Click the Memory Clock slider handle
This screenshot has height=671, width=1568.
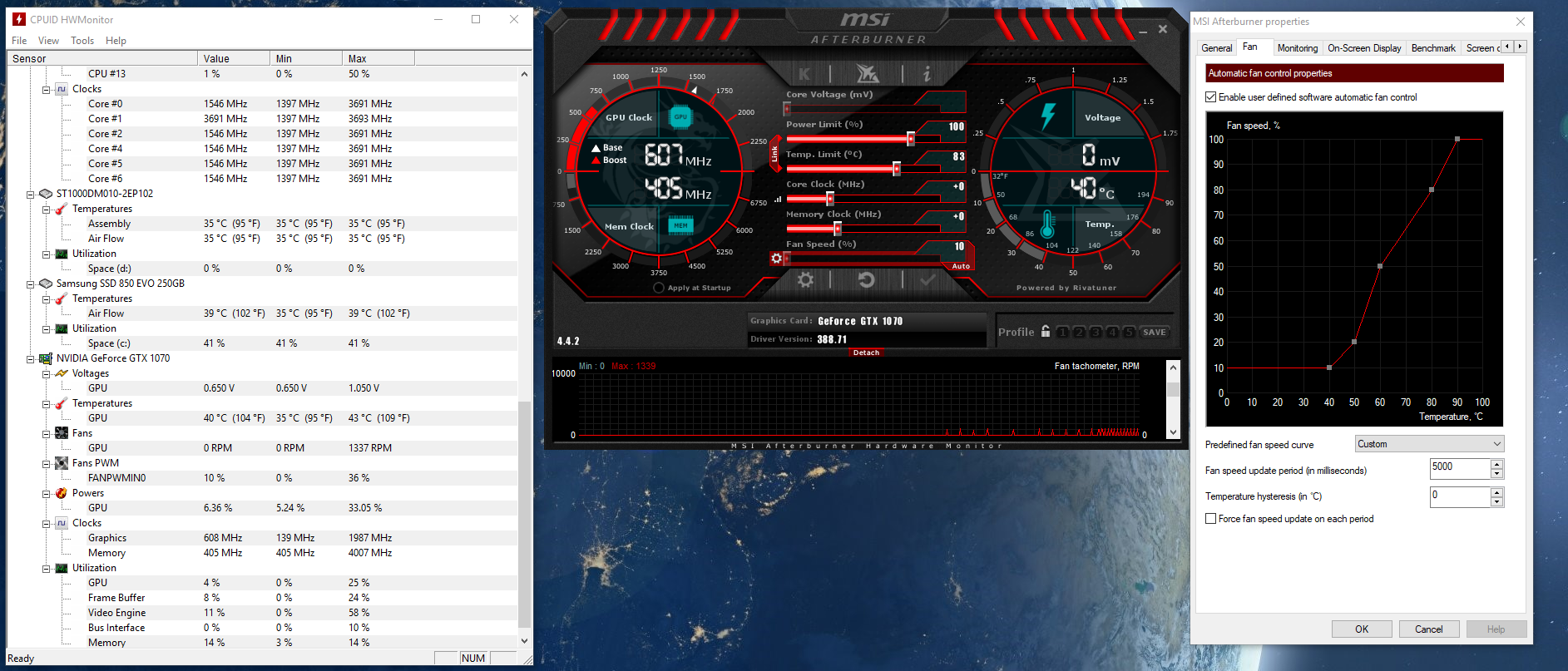click(838, 229)
